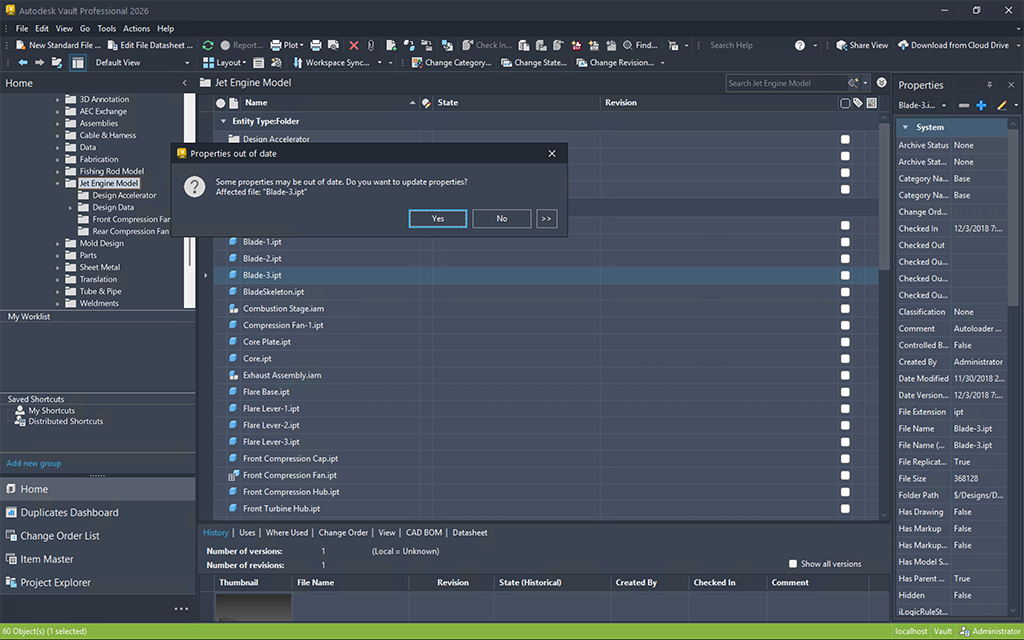This screenshot has width=1024, height=640.
Task: Tick the checkbox for Blade-1.ipt row
Action: point(845,242)
